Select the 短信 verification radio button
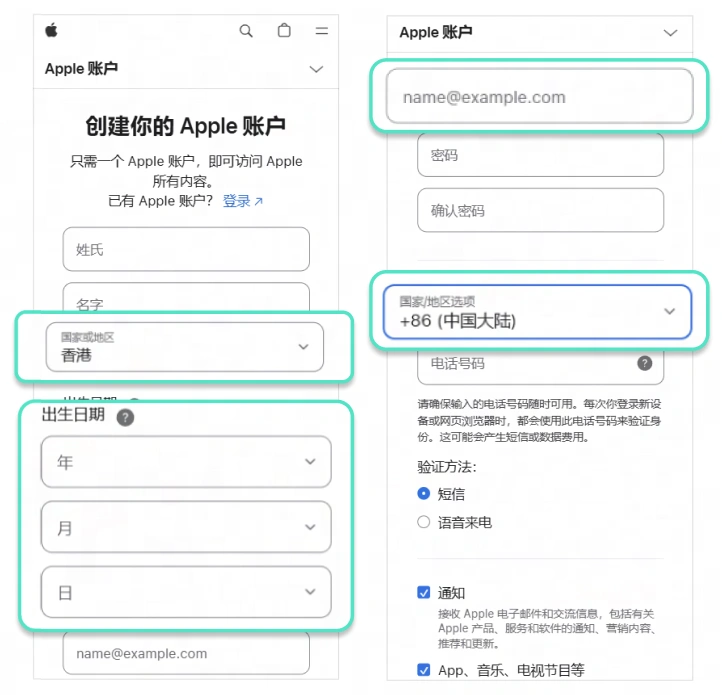 [x=424, y=493]
